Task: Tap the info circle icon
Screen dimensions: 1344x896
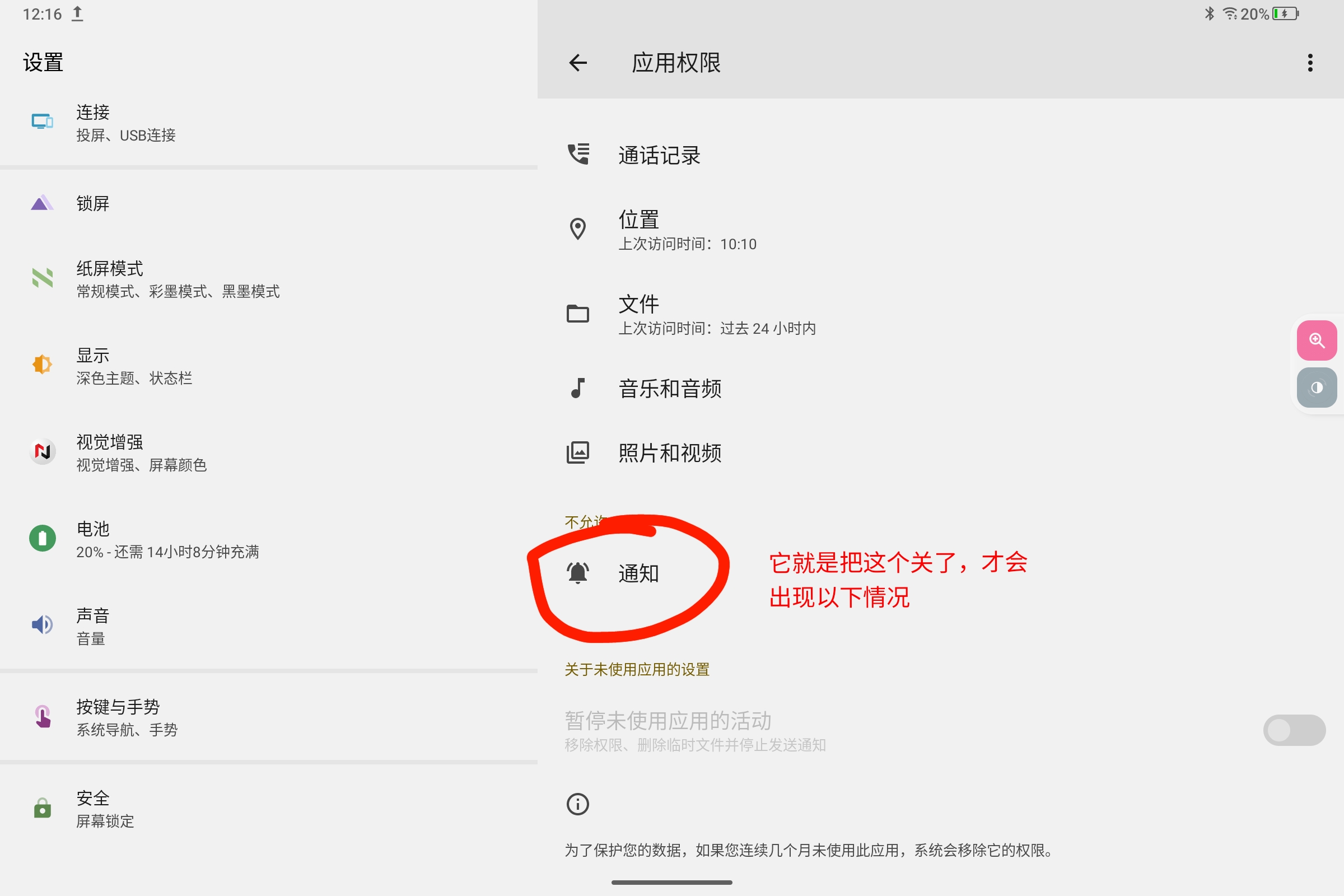Action: tap(578, 804)
